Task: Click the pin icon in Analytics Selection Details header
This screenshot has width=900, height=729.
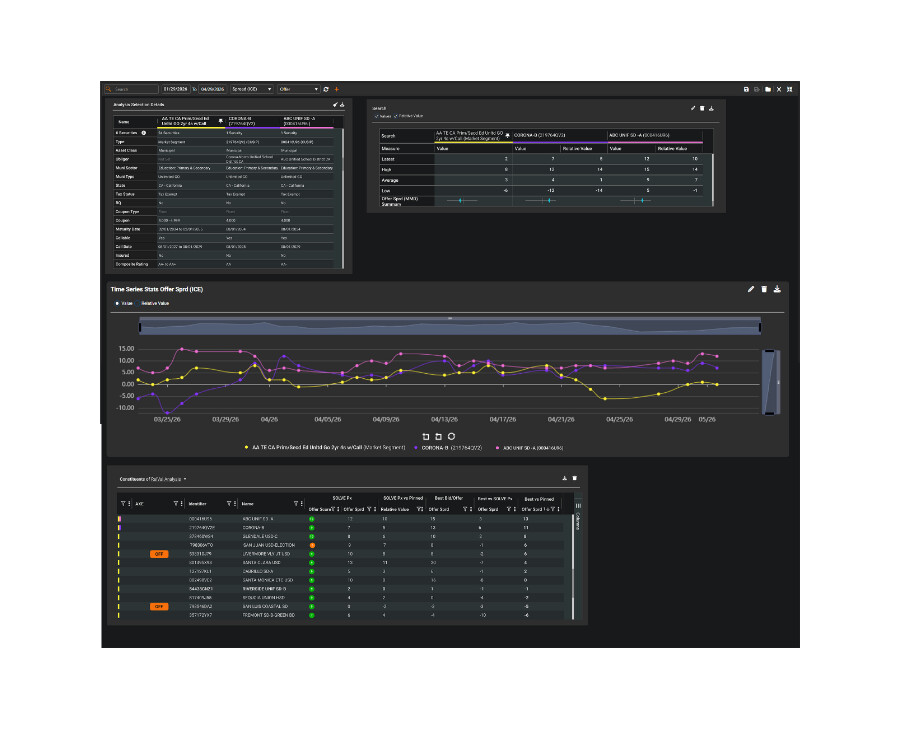Action: coord(335,104)
